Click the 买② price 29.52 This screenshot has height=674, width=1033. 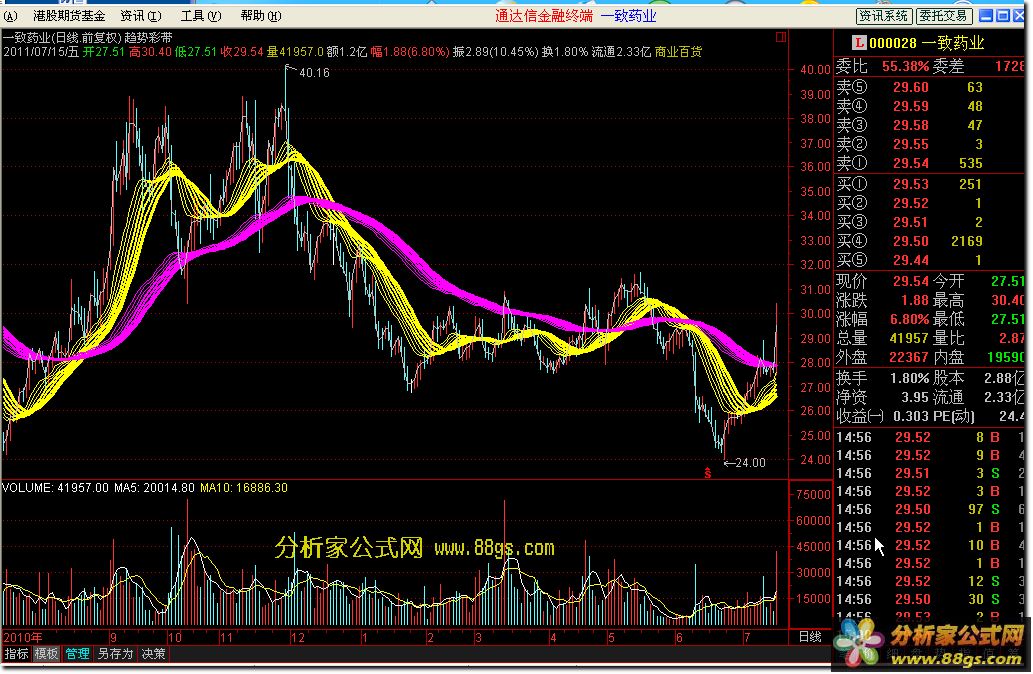pyautogui.click(x=910, y=204)
